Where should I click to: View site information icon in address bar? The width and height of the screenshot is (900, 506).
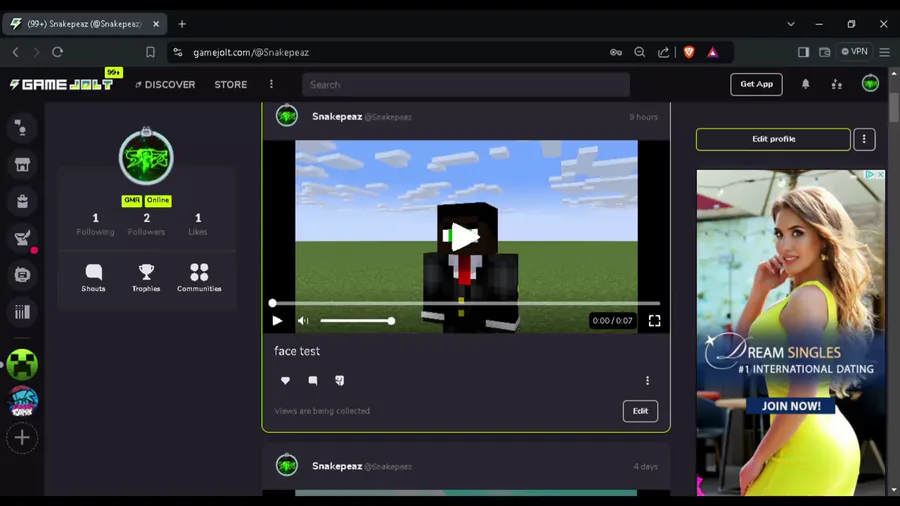click(178, 52)
